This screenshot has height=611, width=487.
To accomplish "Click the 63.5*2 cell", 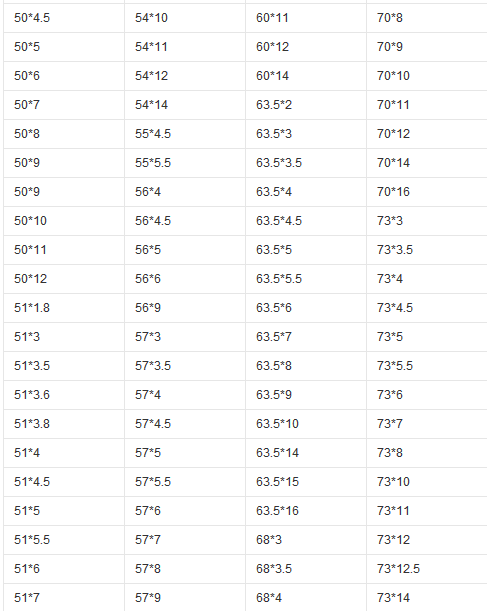I will [306, 105].
